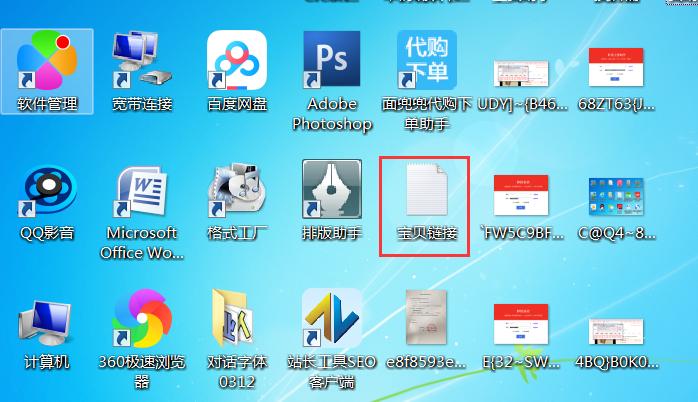Click the 360极速浏览器 label text
698x402 pixels.
(142, 371)
